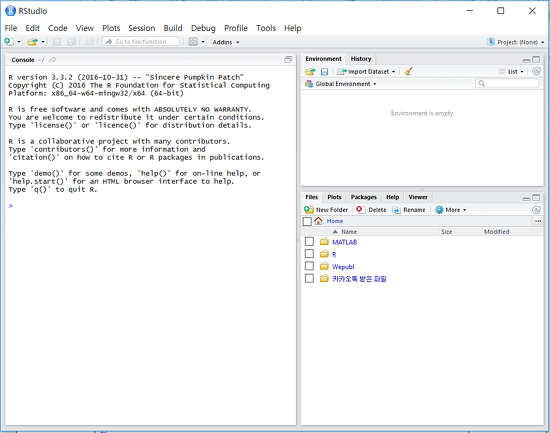550x433 pixels.
Task: Open the Plots menu
Action: [x=111, y=28]
